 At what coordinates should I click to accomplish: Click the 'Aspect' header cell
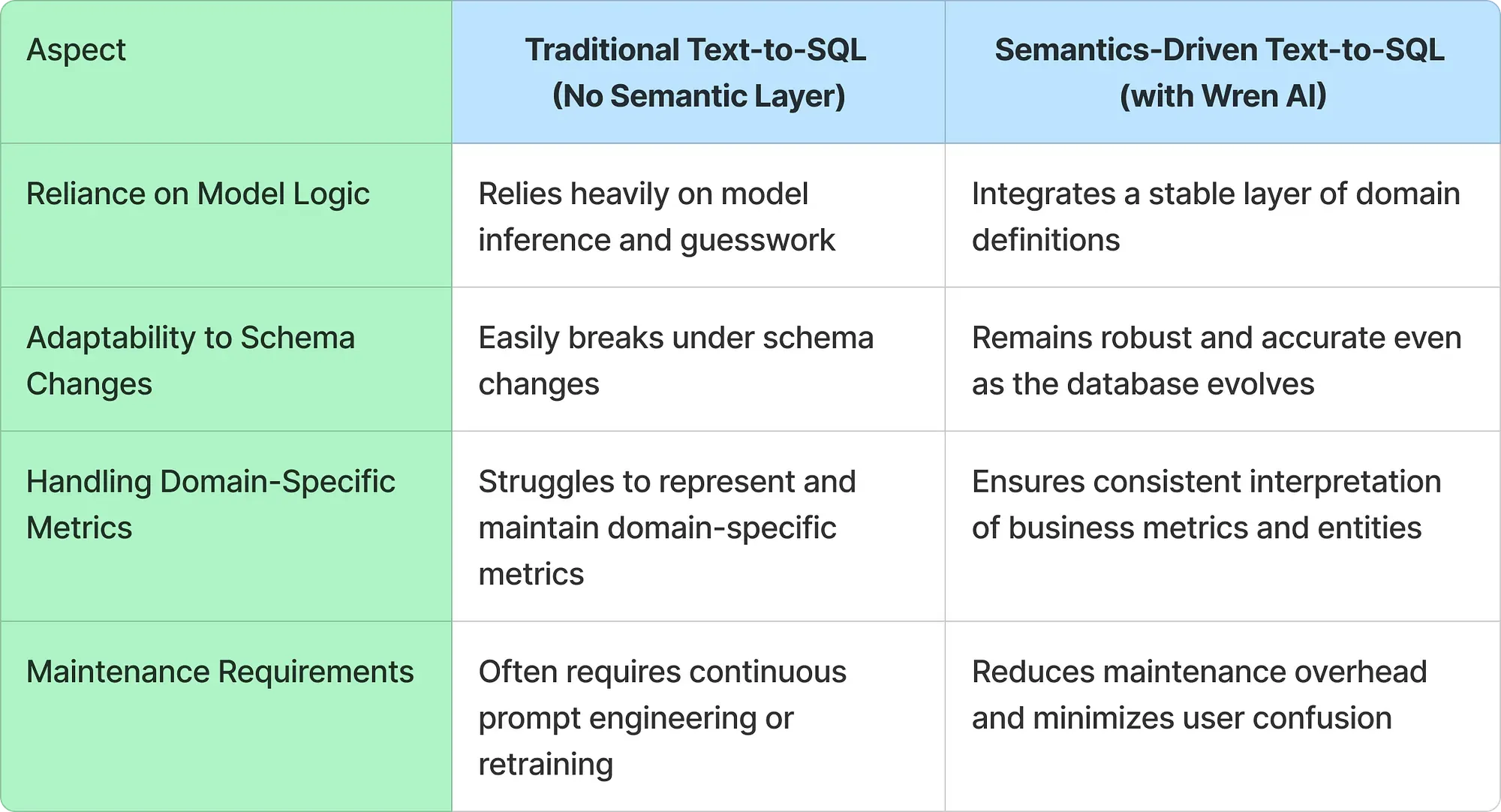pos(76,50)
